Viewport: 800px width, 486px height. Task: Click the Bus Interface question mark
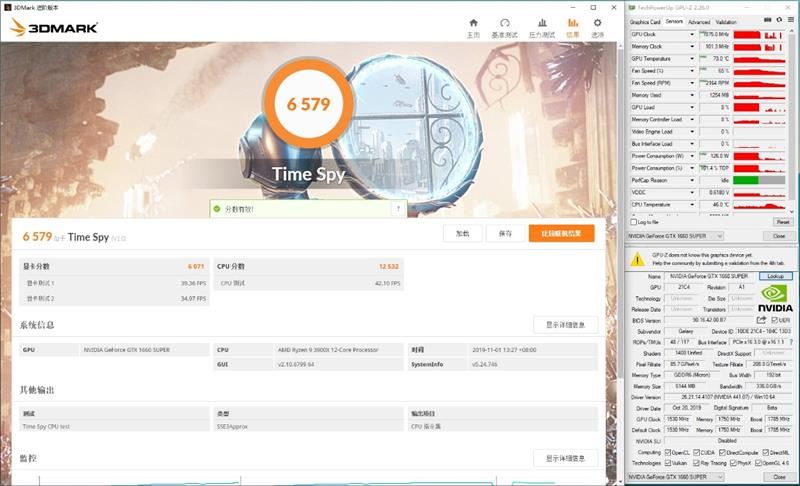(x=791, y=342)
